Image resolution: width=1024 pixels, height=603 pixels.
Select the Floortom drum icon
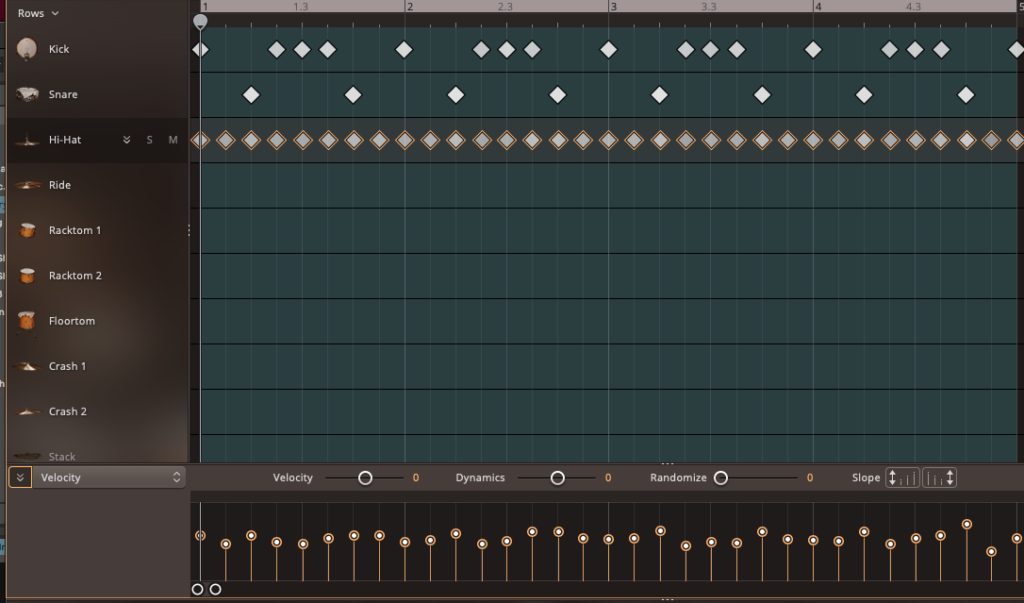28,321
